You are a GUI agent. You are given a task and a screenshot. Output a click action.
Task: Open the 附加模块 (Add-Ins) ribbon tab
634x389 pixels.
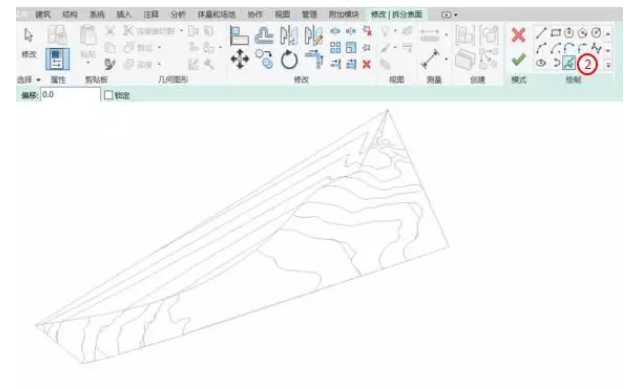tap(344, 15)
